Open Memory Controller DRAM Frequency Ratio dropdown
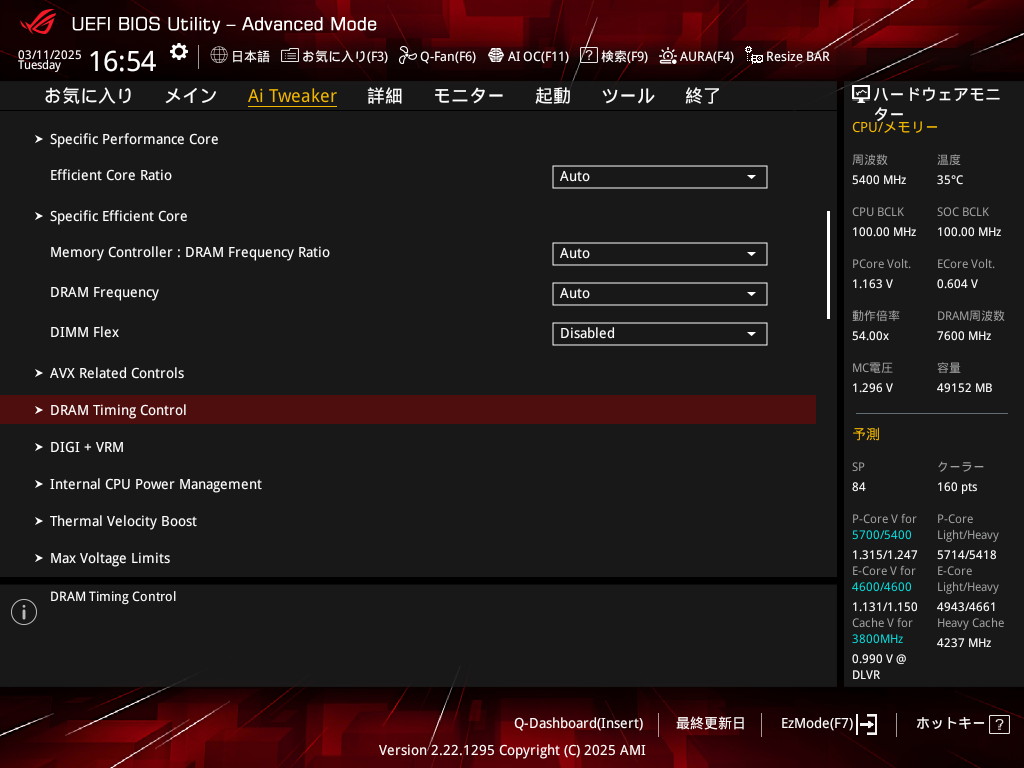This screenshot has width=1024, height=768. [660, 253]
